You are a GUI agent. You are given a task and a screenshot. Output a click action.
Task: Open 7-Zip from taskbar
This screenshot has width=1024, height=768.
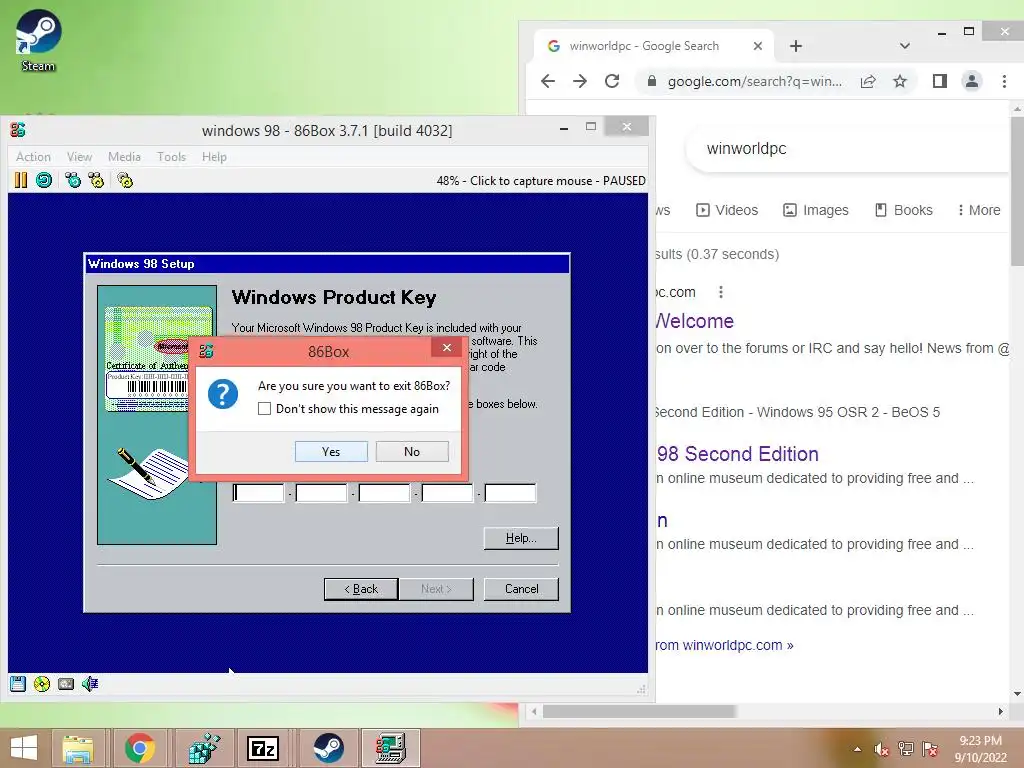click(x=263, y=748)
